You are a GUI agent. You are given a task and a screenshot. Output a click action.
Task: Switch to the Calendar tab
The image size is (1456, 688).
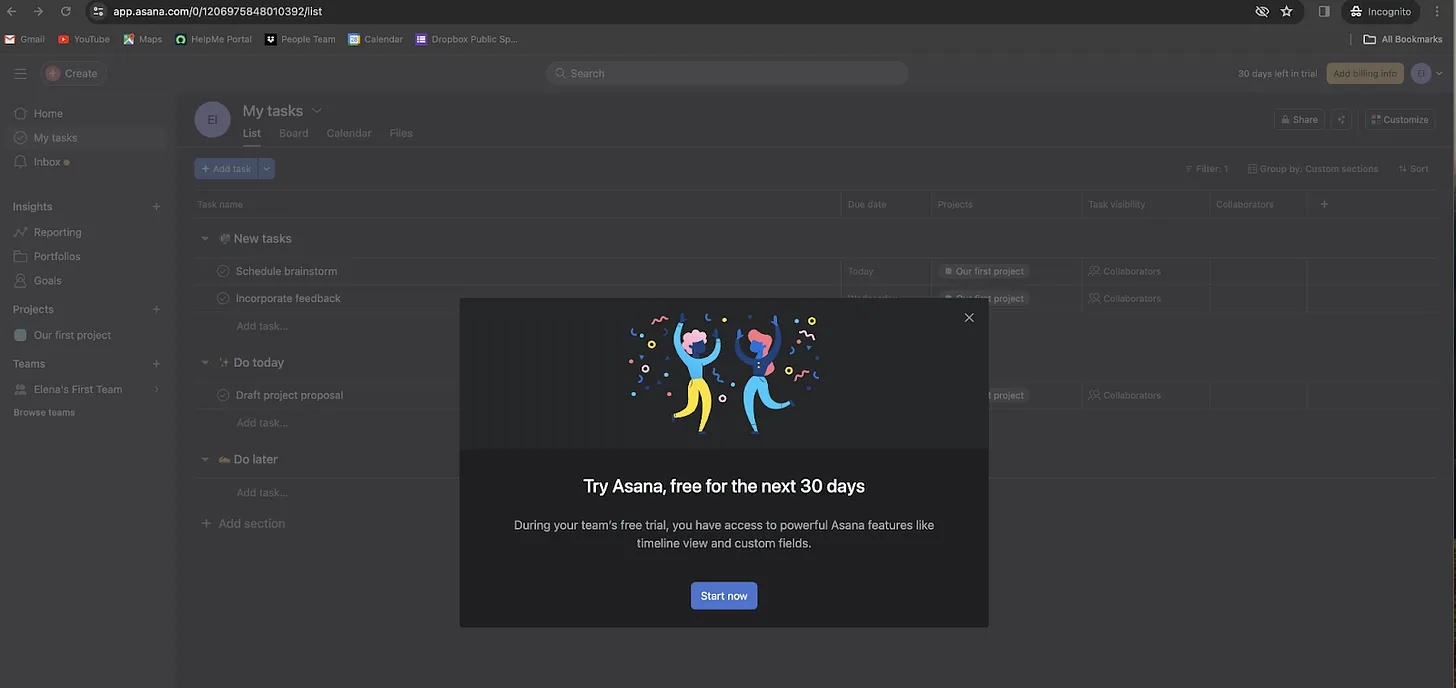349,134
